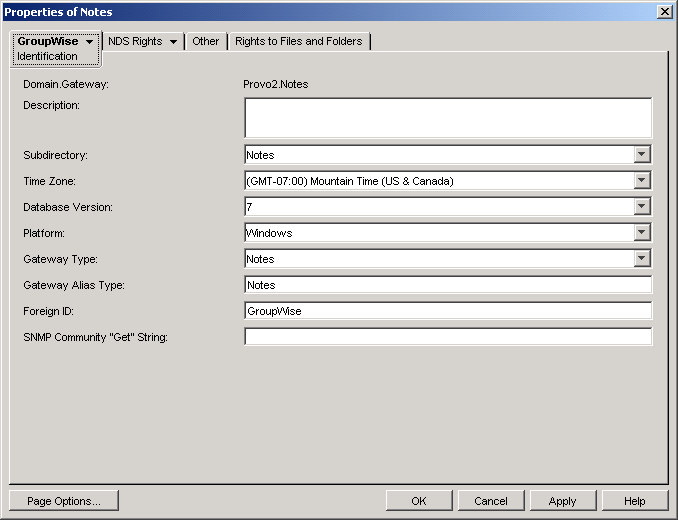Expand the GroupWise tab dropdown arrow
The width and height of the screenshot is (678, 520).
point(90,42)
